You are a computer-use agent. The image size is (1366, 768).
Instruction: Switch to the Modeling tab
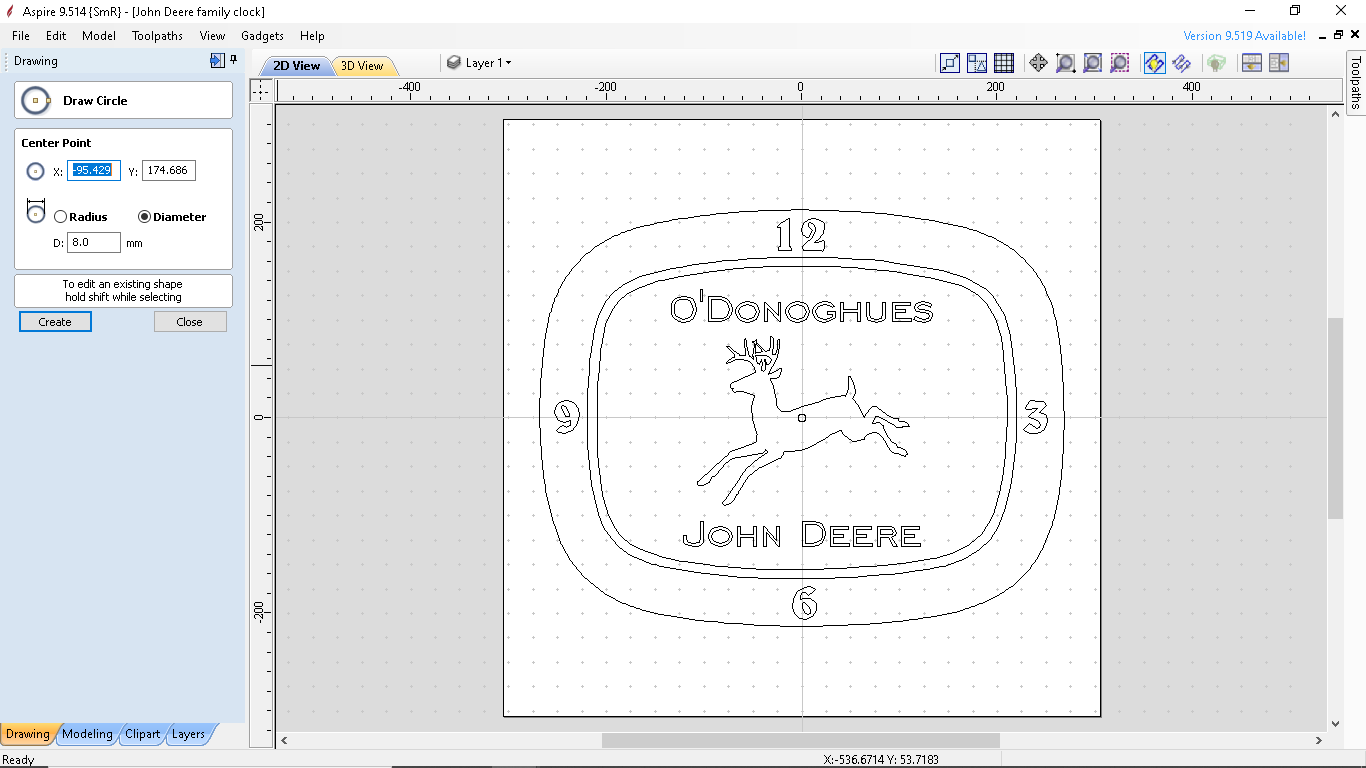click(x=87, y=734)
